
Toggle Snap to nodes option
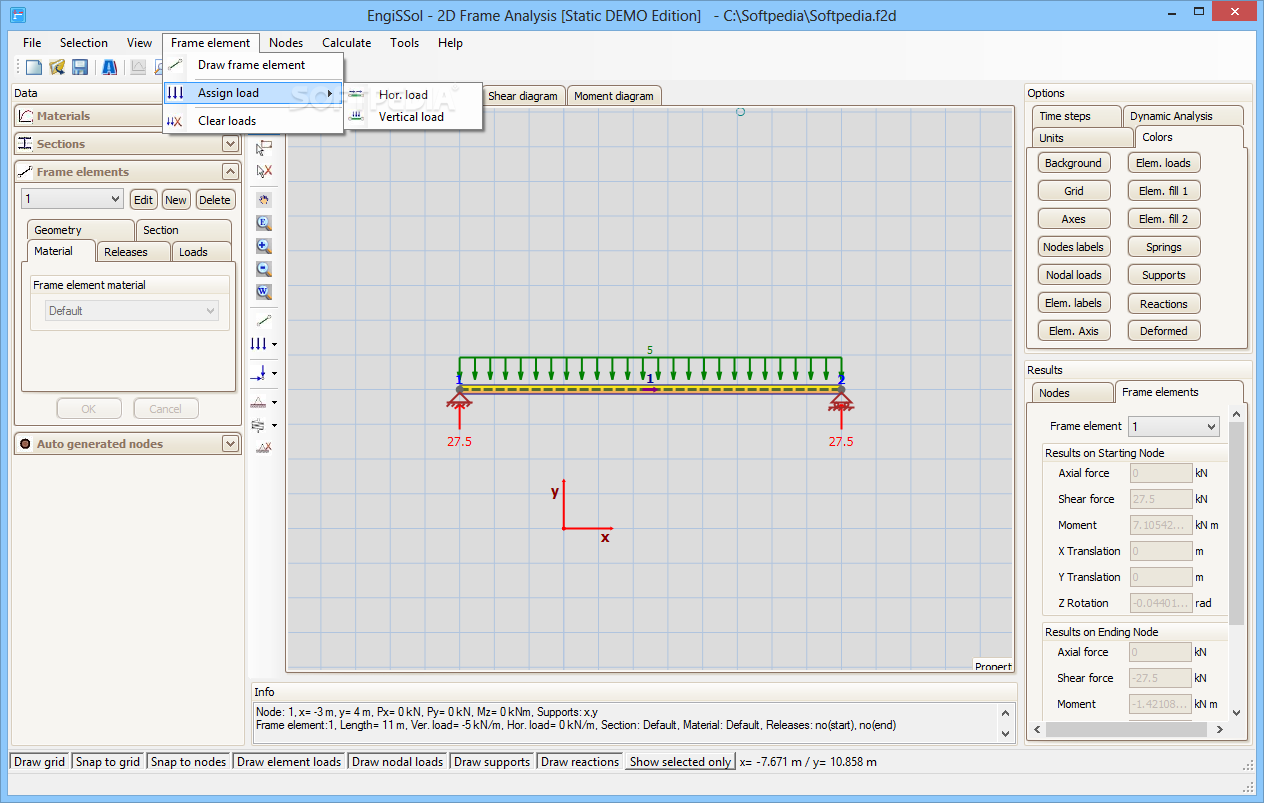(189, 762)
